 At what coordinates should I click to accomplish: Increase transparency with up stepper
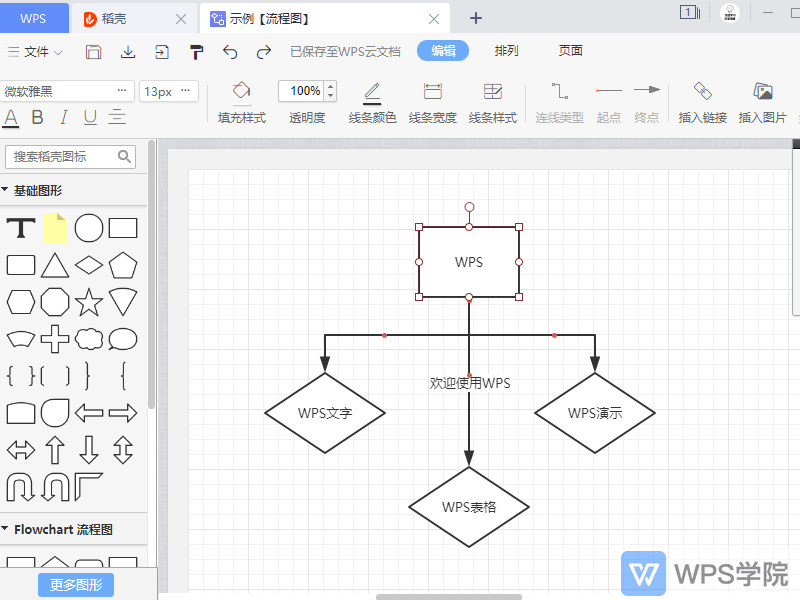[331, 86]
